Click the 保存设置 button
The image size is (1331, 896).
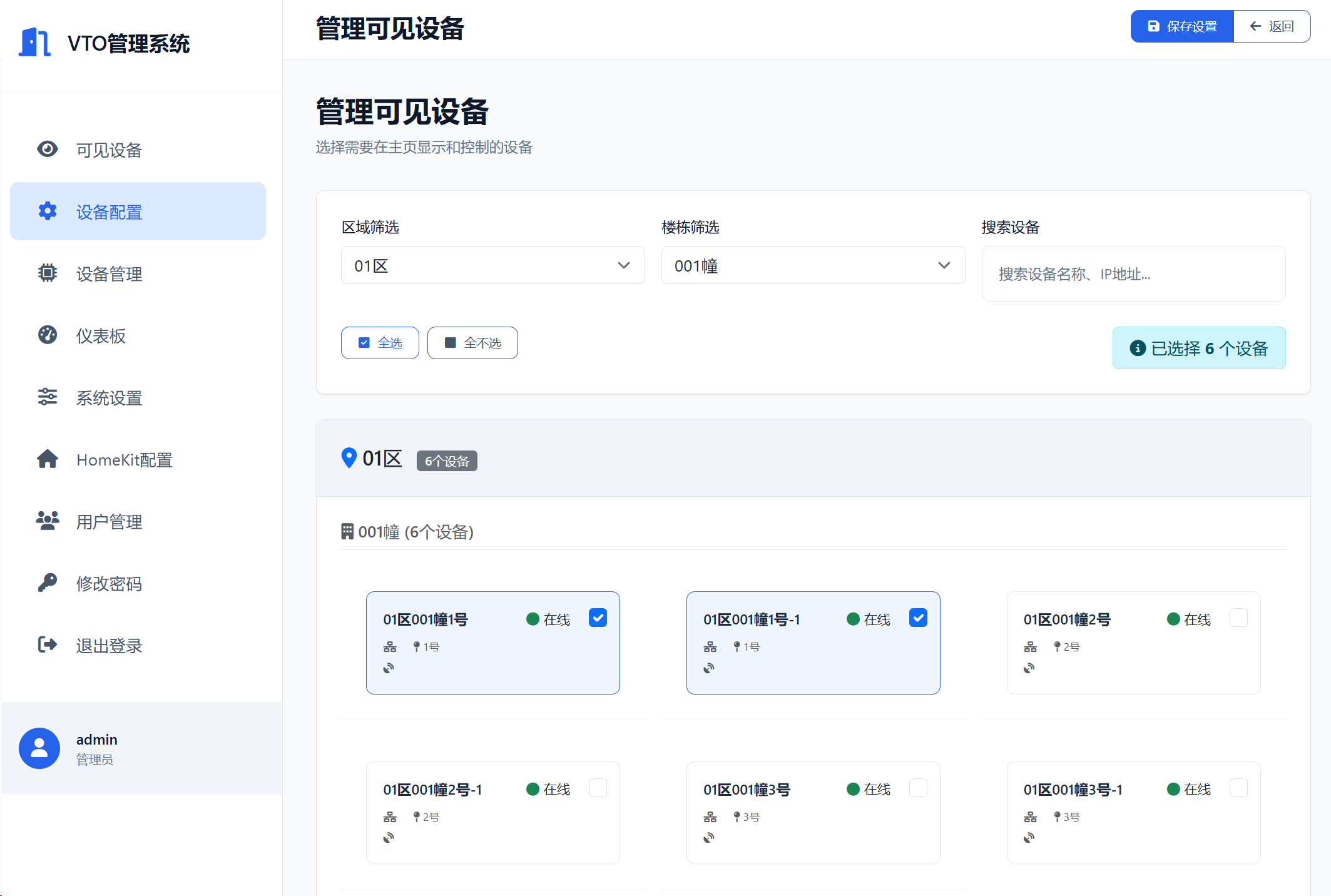pos(1181,26)
